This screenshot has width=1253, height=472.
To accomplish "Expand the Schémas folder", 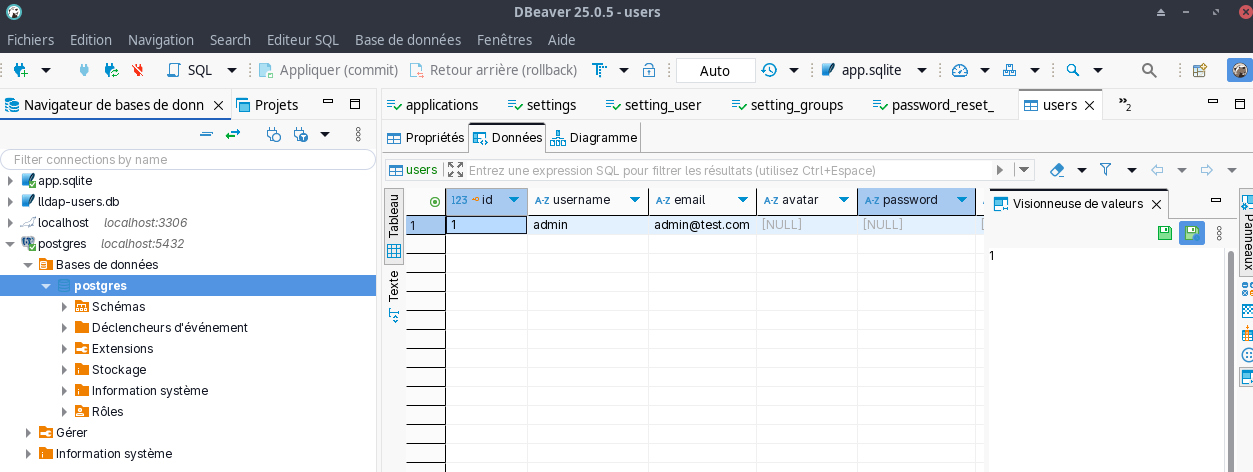I will (65, 307).
